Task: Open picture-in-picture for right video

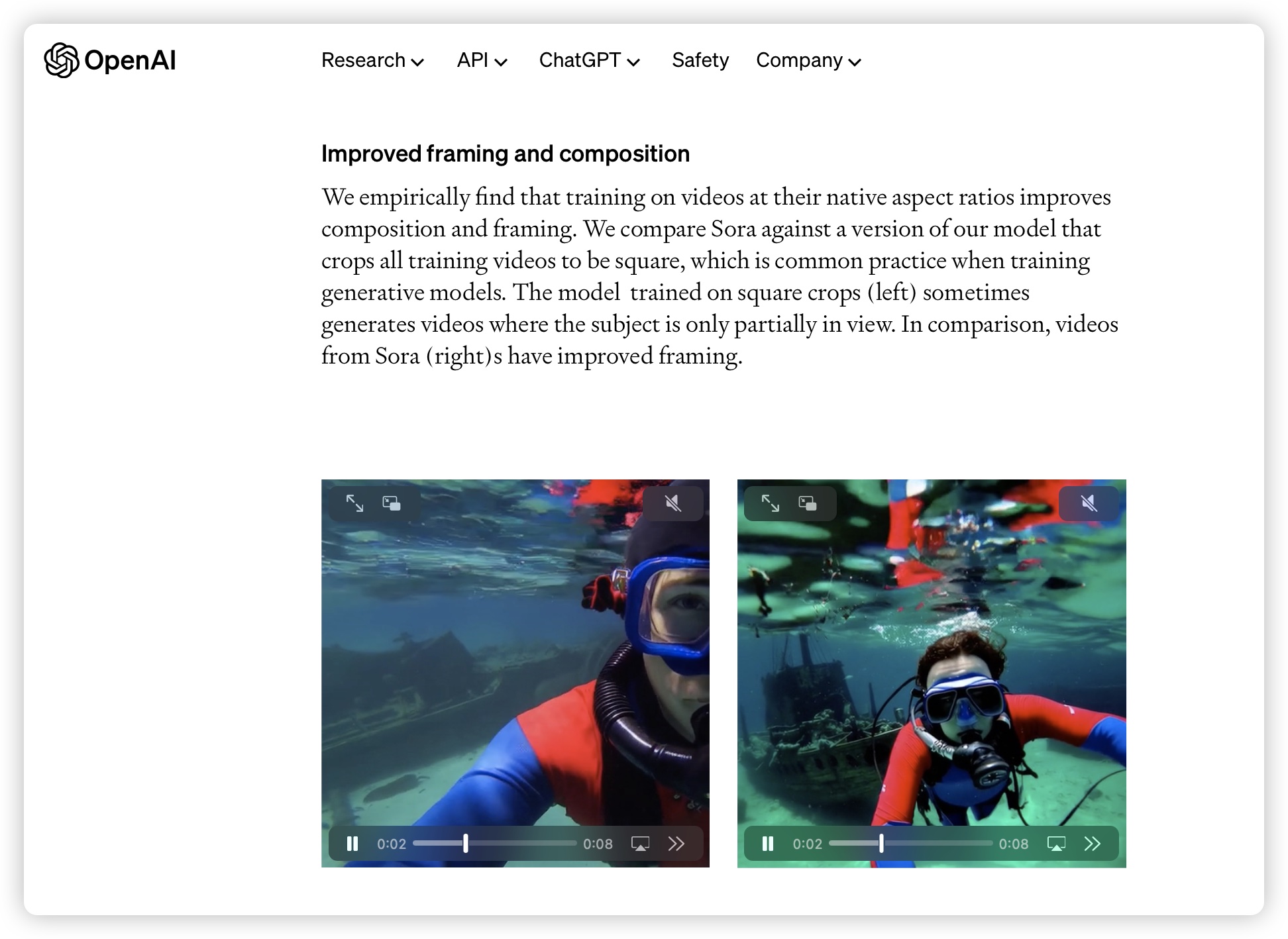Action: point(808,503)
